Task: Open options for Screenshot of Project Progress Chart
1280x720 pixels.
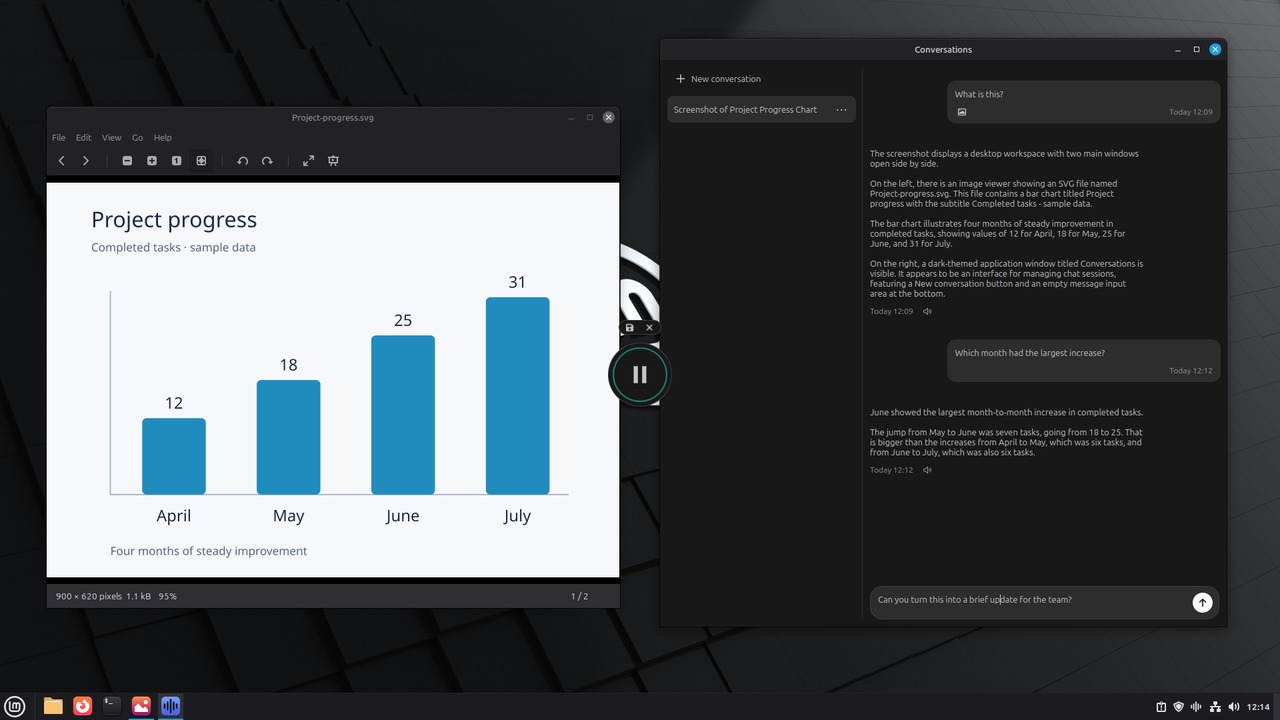Action: tap(841, 110)
